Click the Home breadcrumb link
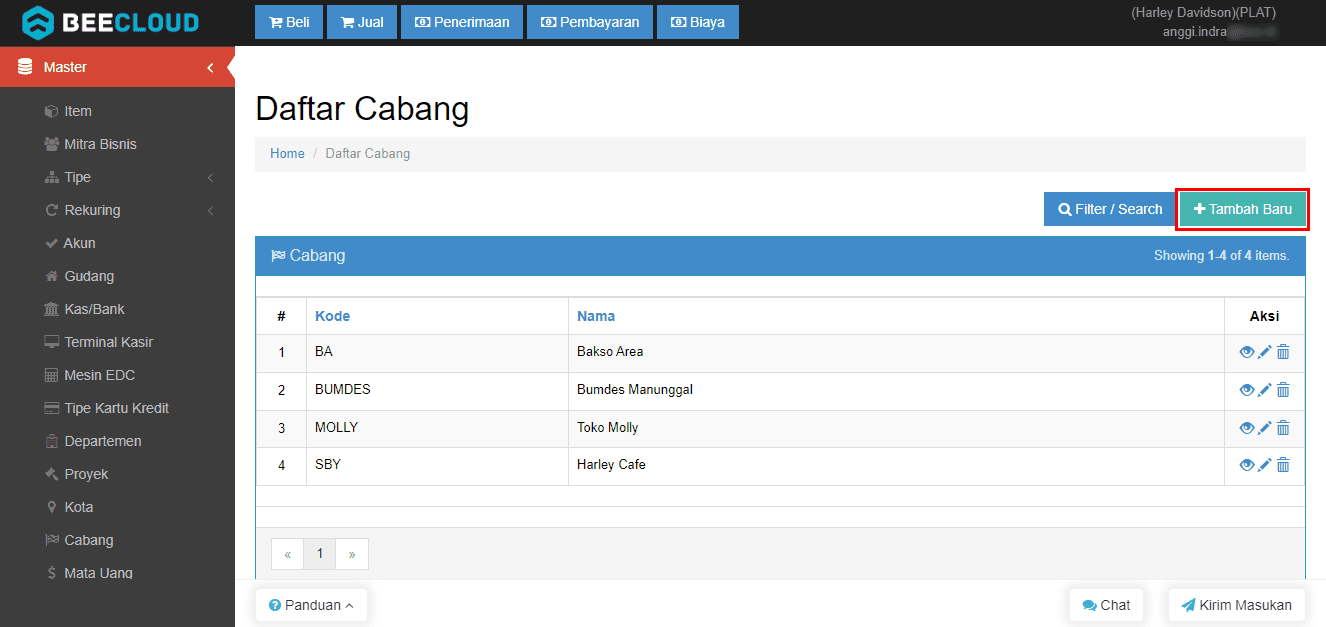This screenshot has width=1326, height=627. pos(287,154)
